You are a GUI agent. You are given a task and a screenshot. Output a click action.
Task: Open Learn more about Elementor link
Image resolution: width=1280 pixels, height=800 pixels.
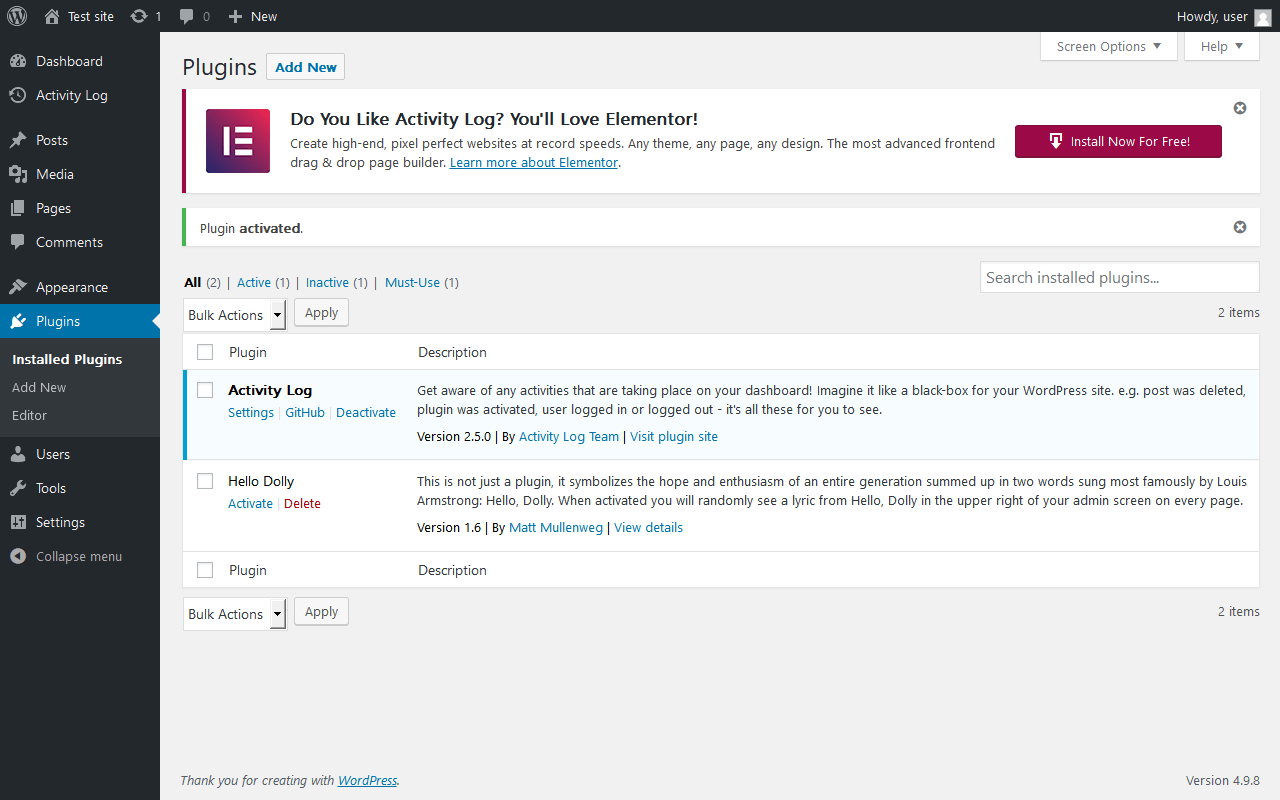point(534,162)
